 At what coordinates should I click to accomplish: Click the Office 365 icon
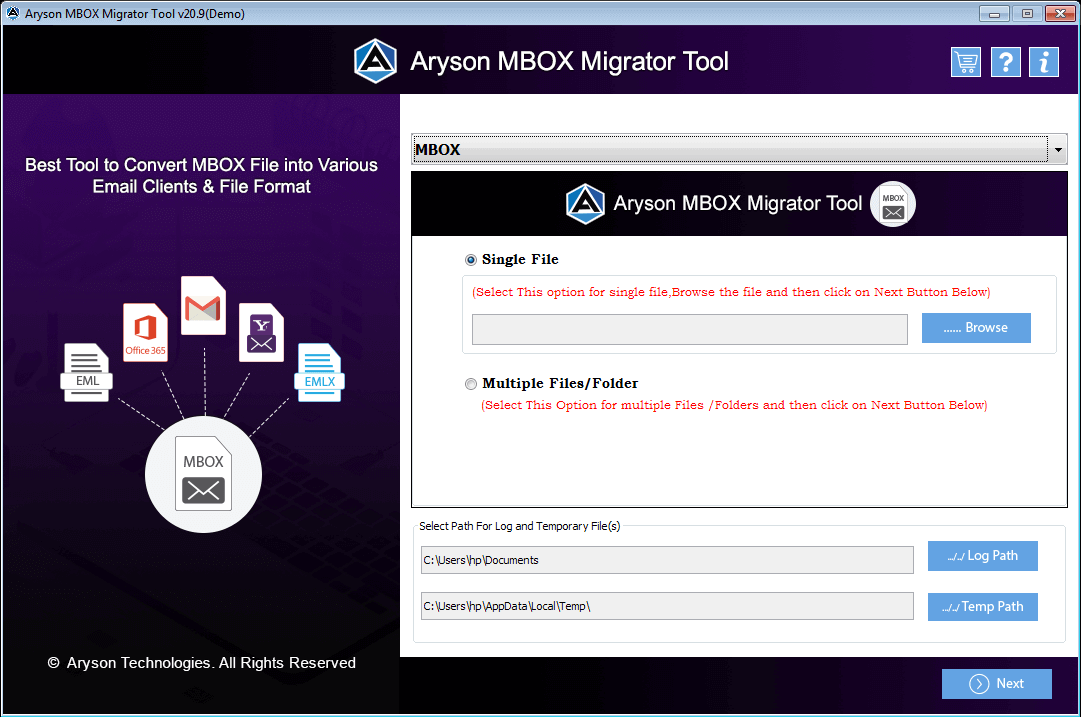pyautogui.click(x=145, y=332)
